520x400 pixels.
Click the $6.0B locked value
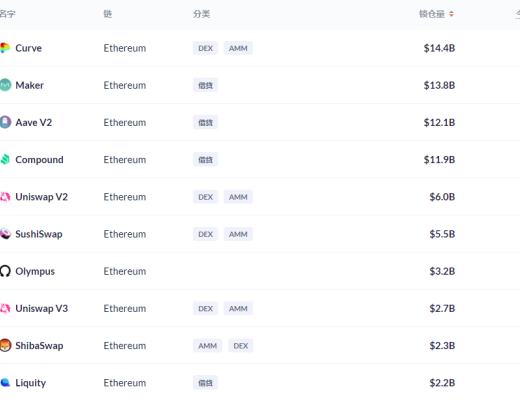point(442,197)
